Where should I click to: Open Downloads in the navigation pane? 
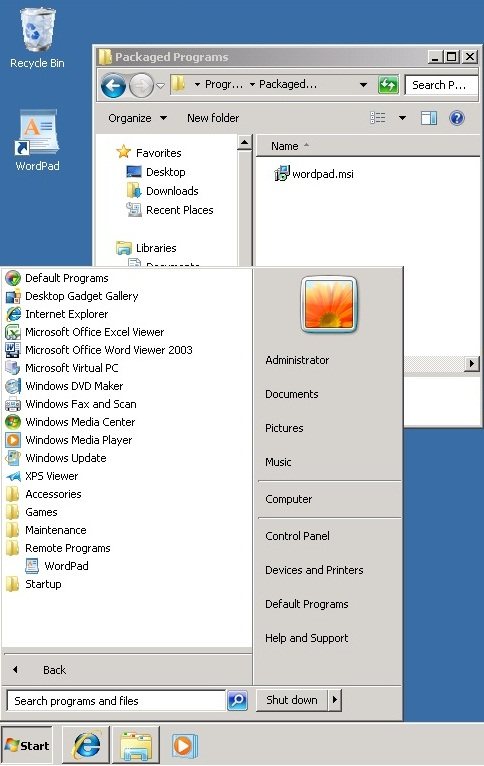click(162, 191)
